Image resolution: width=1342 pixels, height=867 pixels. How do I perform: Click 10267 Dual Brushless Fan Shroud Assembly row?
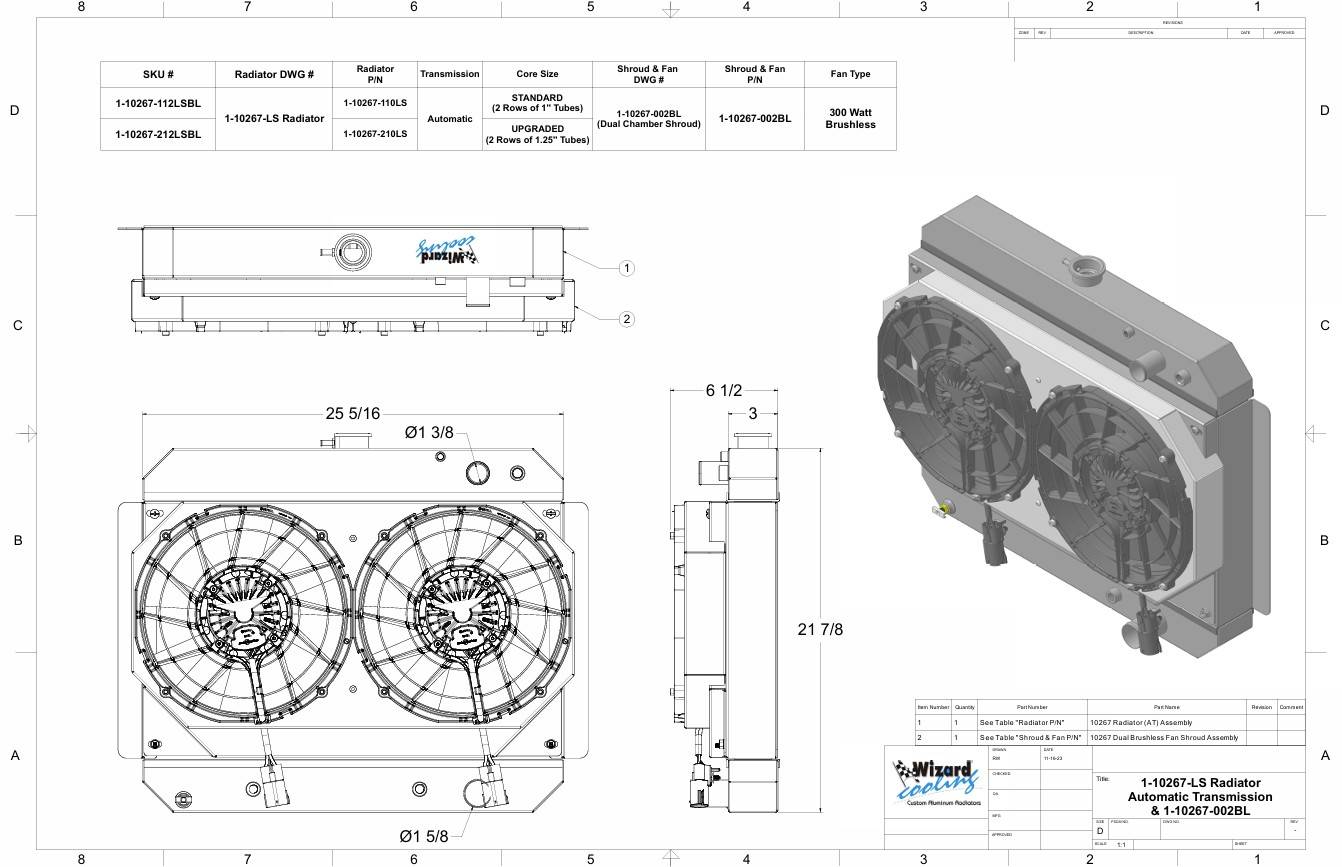tap(1163, 737)
